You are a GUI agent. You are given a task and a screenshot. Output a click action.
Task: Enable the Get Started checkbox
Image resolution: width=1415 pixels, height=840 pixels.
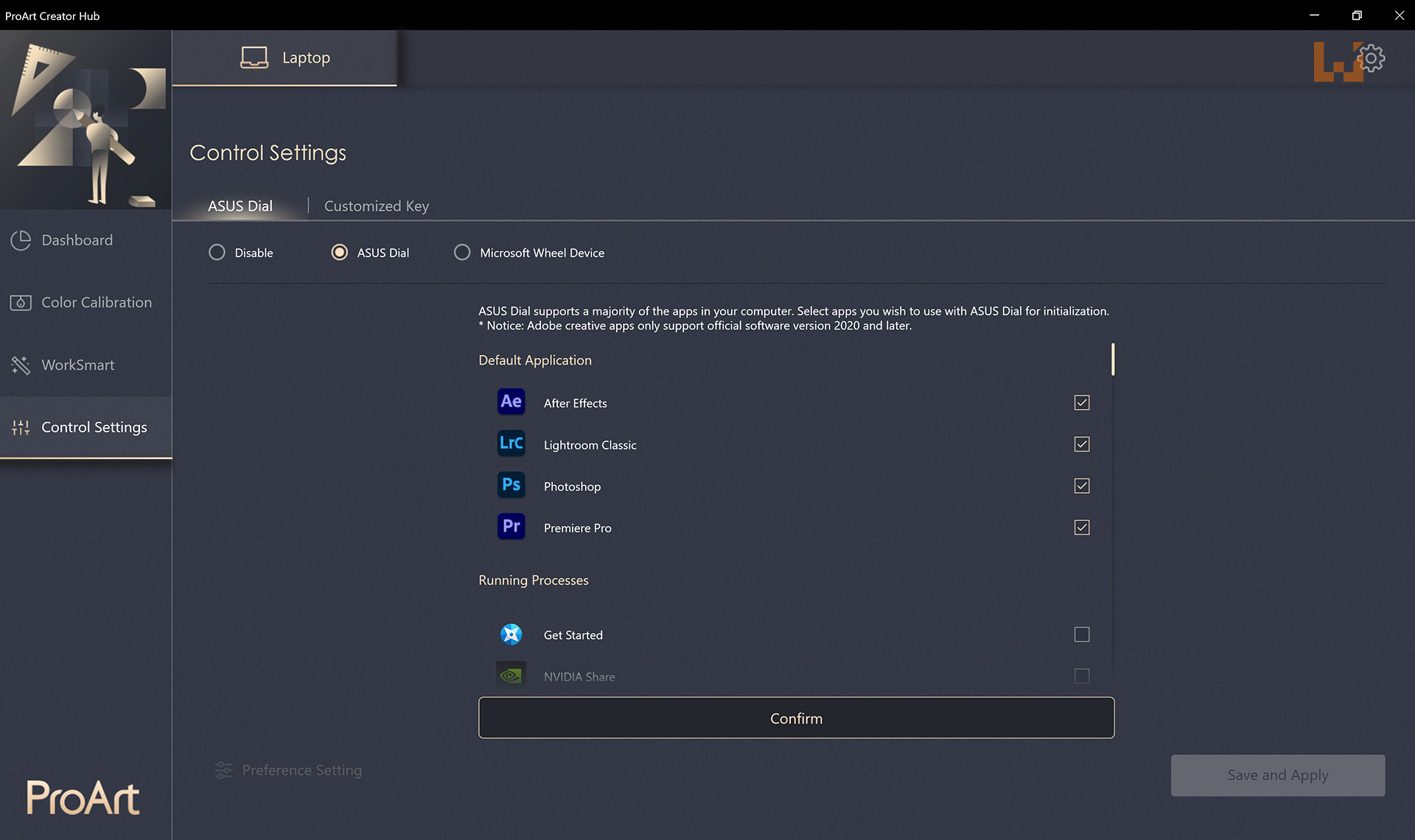tap(1081, 634)
